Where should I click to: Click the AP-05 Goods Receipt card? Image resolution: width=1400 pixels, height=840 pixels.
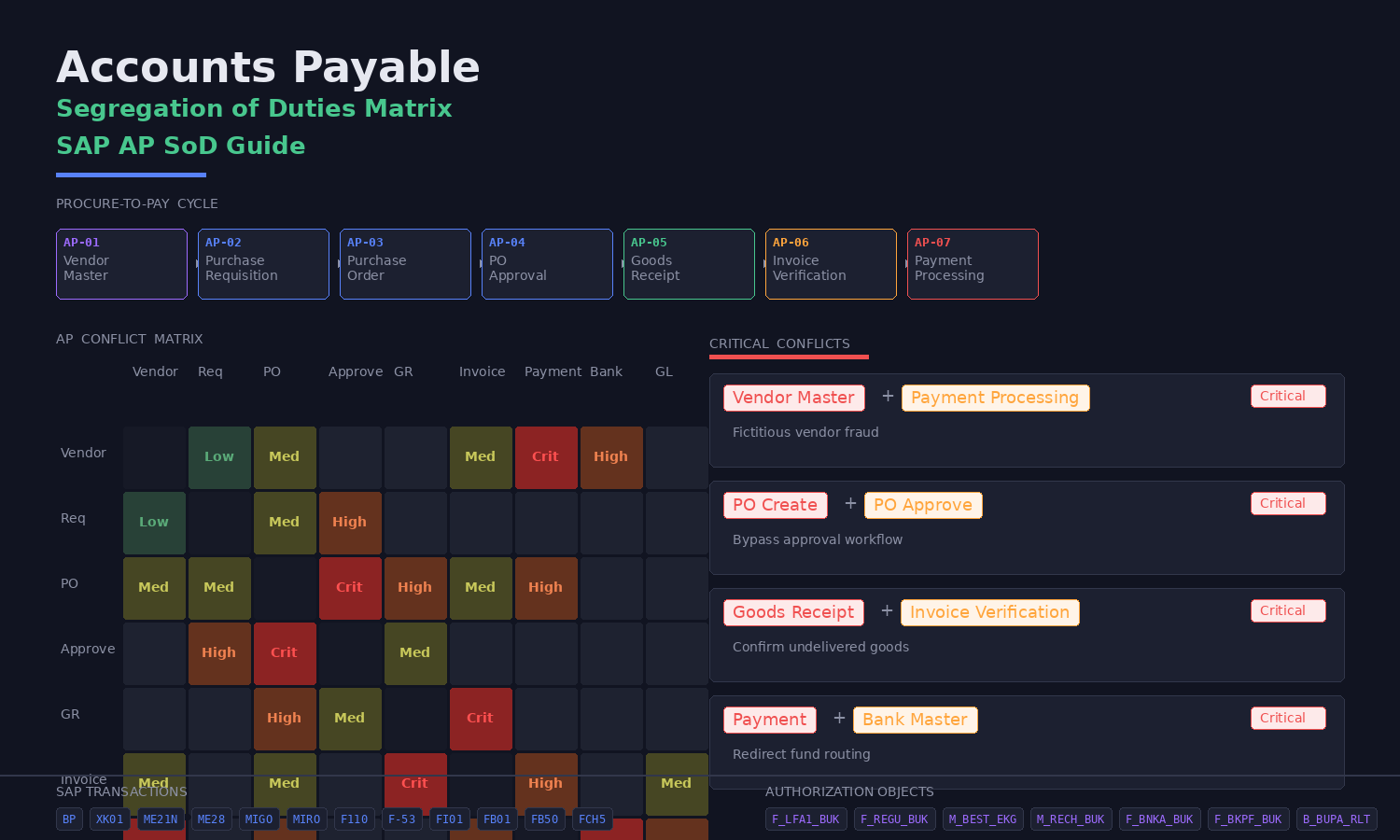(689, 264)
